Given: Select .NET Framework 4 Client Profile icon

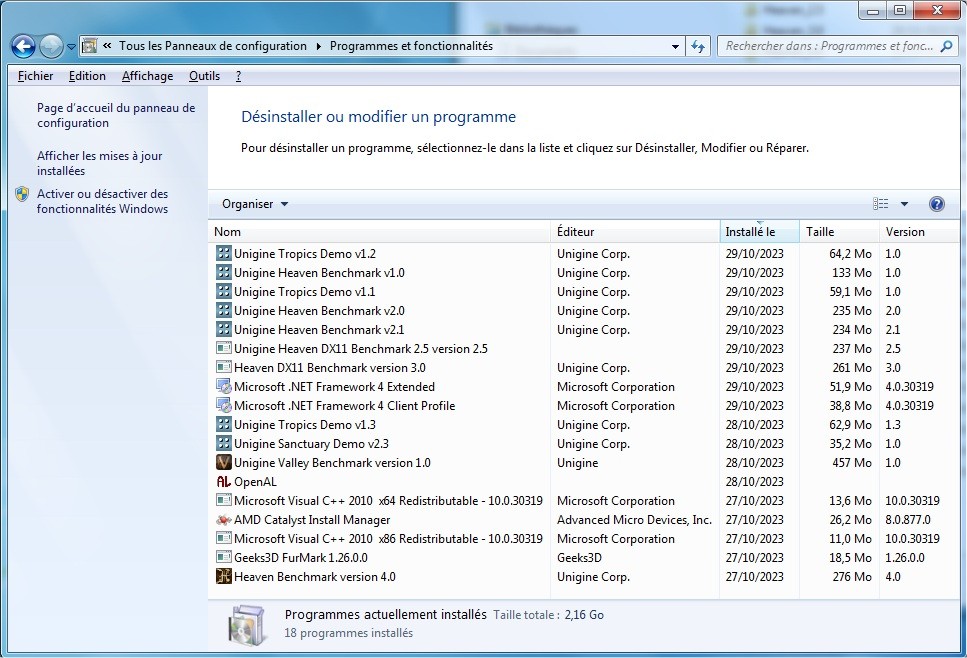Looking at the screenshot, I should tap(223, 406).
